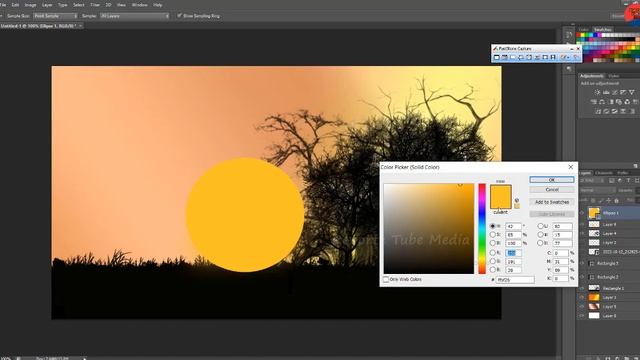Add a Posterize adjustment

(x=607, y=111)
